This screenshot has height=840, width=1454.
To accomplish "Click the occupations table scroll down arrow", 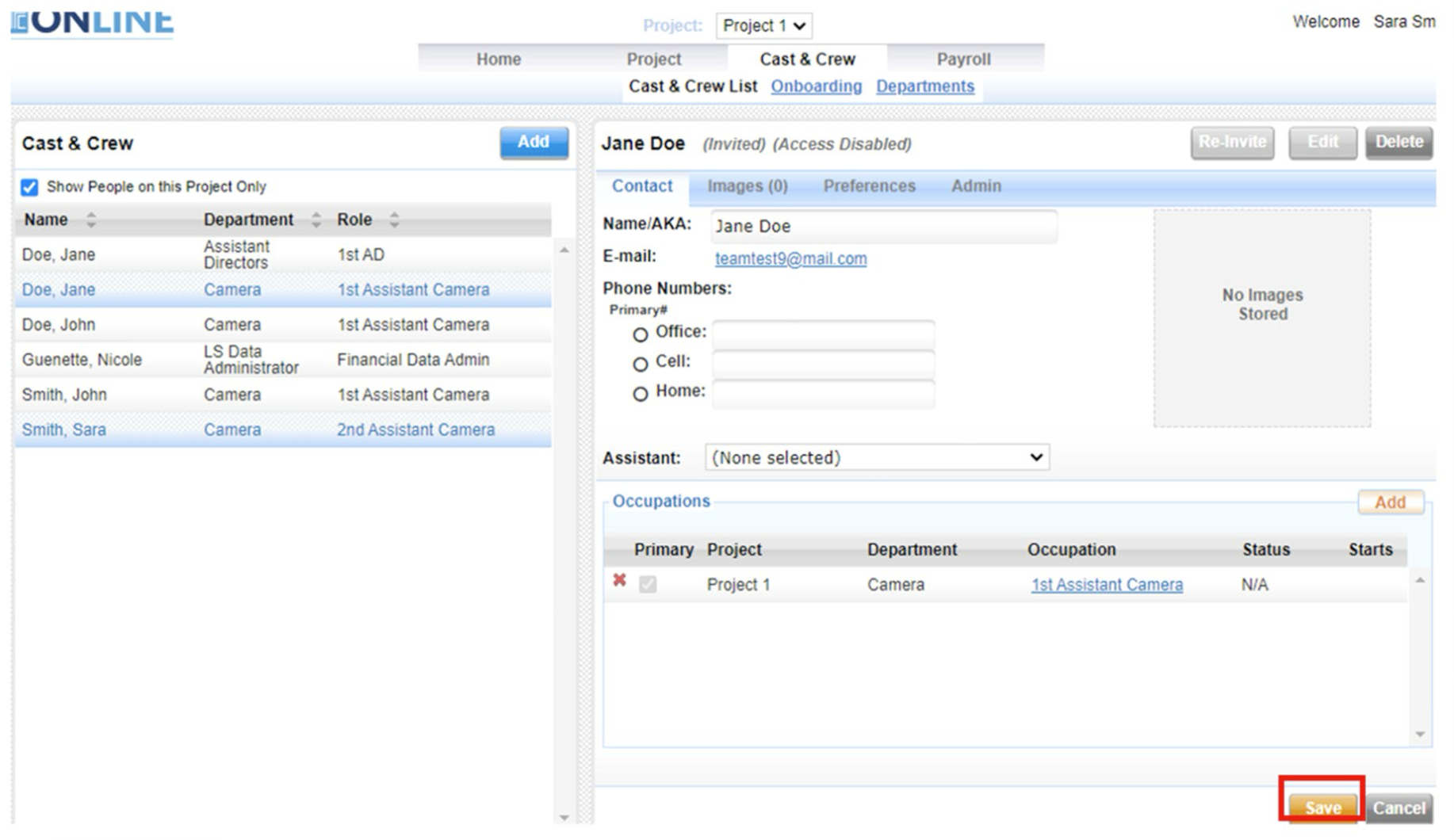I will (1420, 735).
